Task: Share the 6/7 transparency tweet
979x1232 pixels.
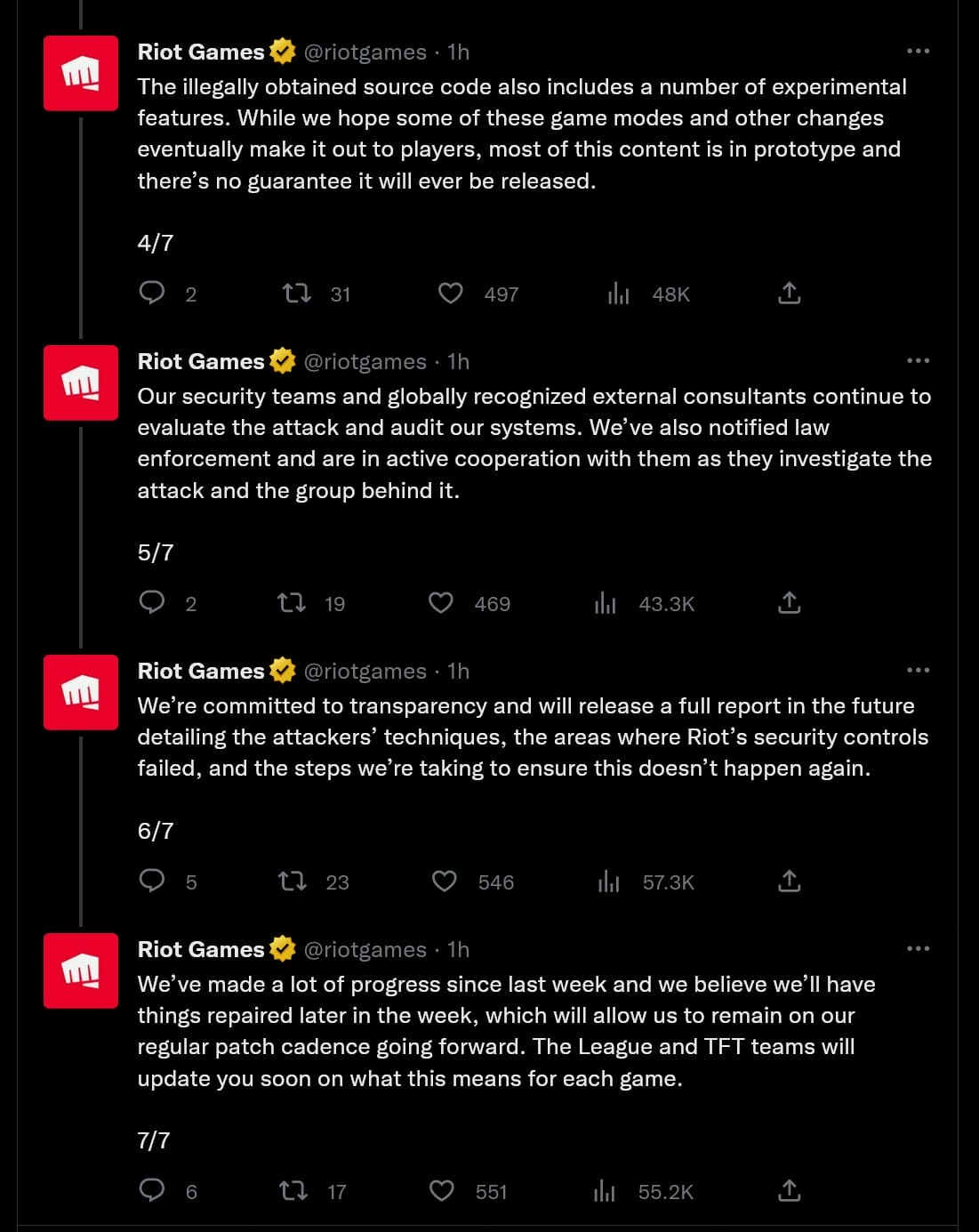Action: [789, 881]
